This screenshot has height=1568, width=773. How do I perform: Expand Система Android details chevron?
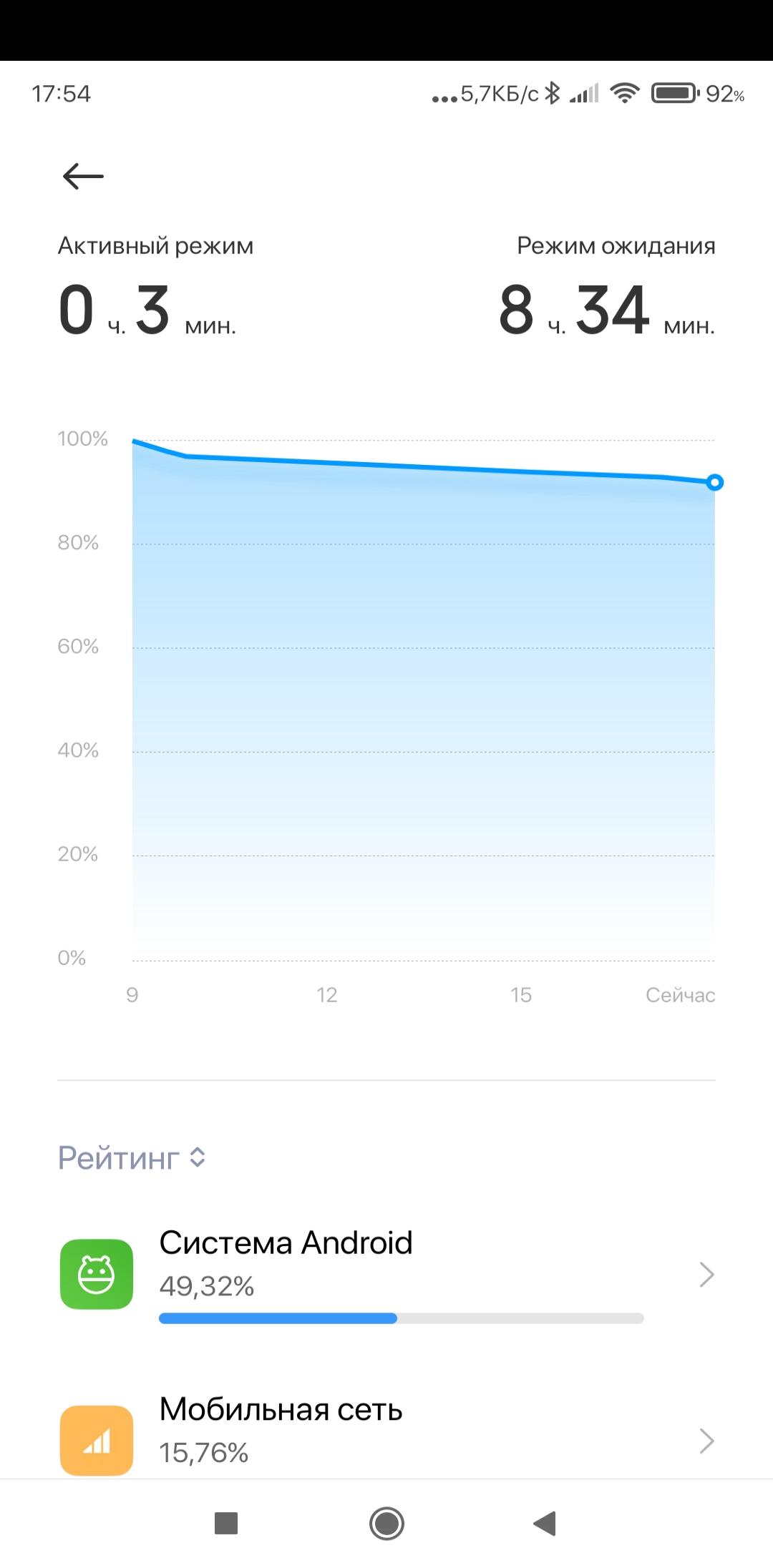coord(706,1274)
